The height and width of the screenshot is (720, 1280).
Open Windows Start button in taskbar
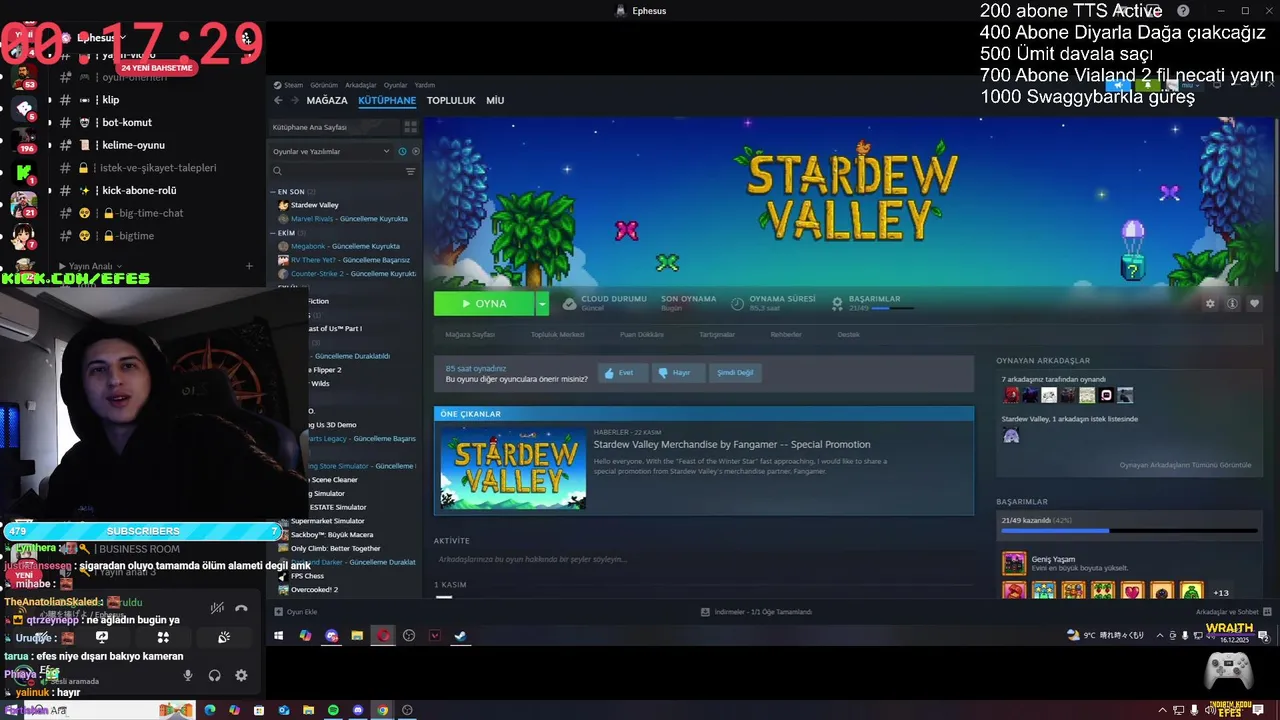tap(279, 635)
